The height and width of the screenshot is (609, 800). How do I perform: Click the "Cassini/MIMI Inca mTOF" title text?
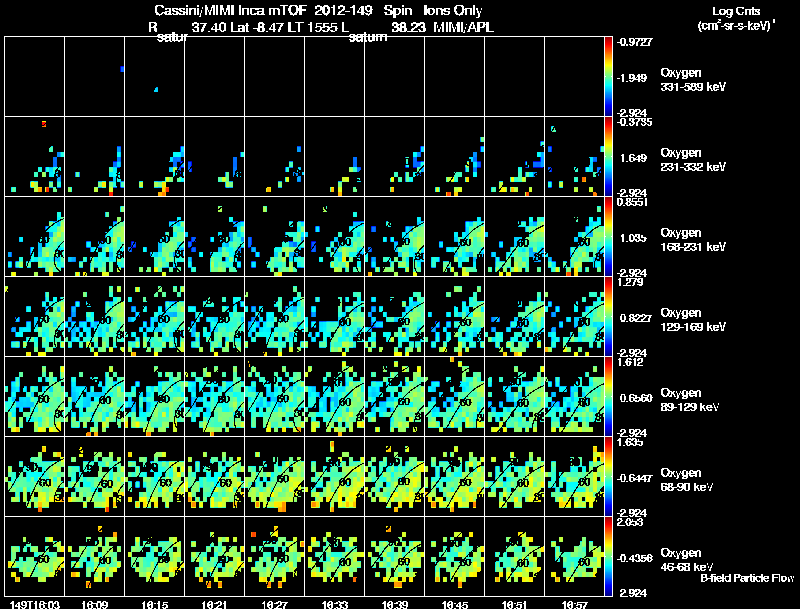click(231, 10)
